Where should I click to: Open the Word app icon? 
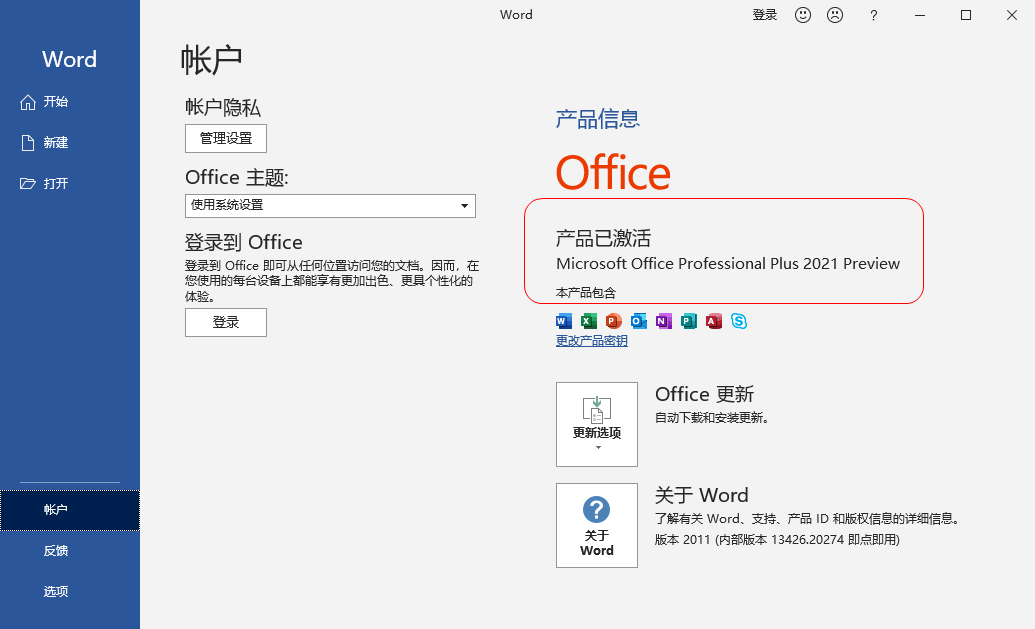[x=563, y=321]
